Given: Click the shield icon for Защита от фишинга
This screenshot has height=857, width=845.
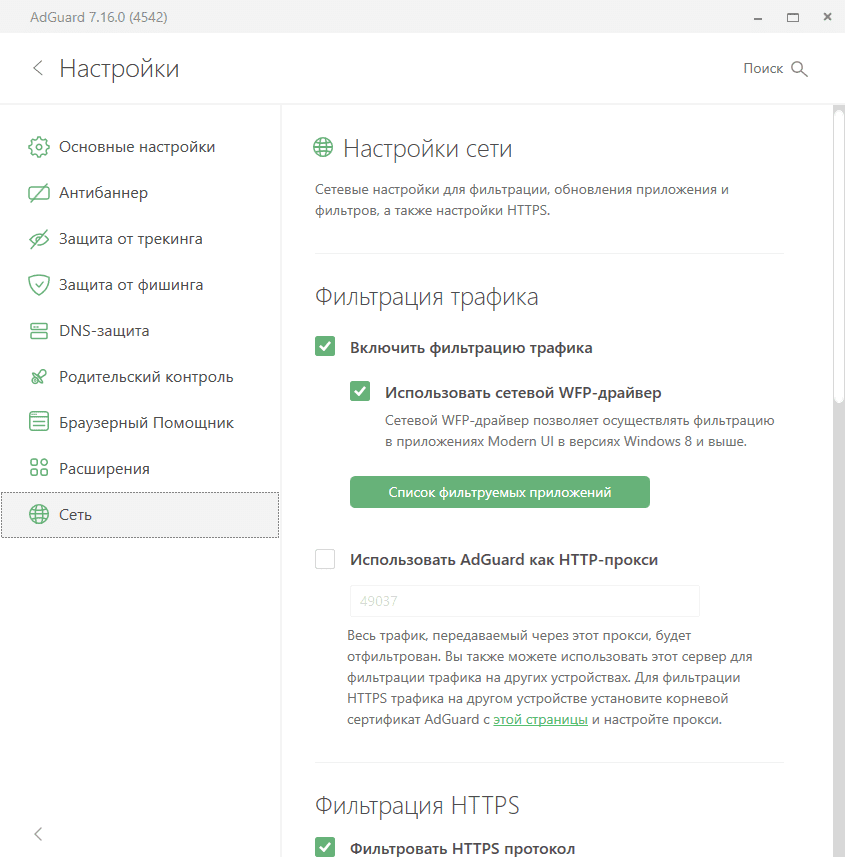Looking at the screenshot, I should (x=39, y=285).
